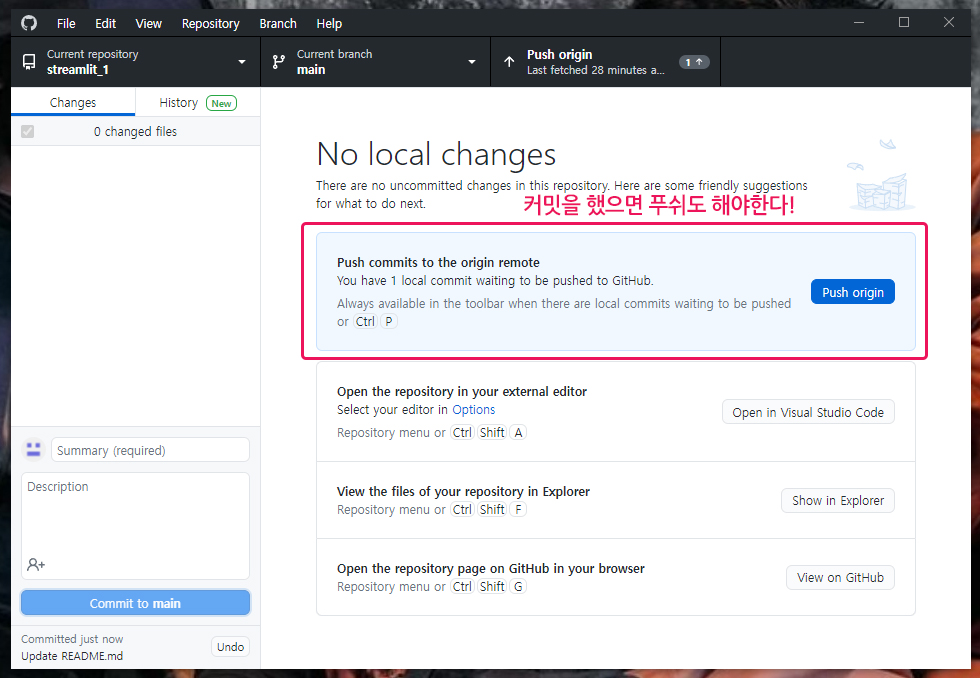This screenshot has height=678, width=980.
Task: Open the Edit menu
Action: pos(106,24)
